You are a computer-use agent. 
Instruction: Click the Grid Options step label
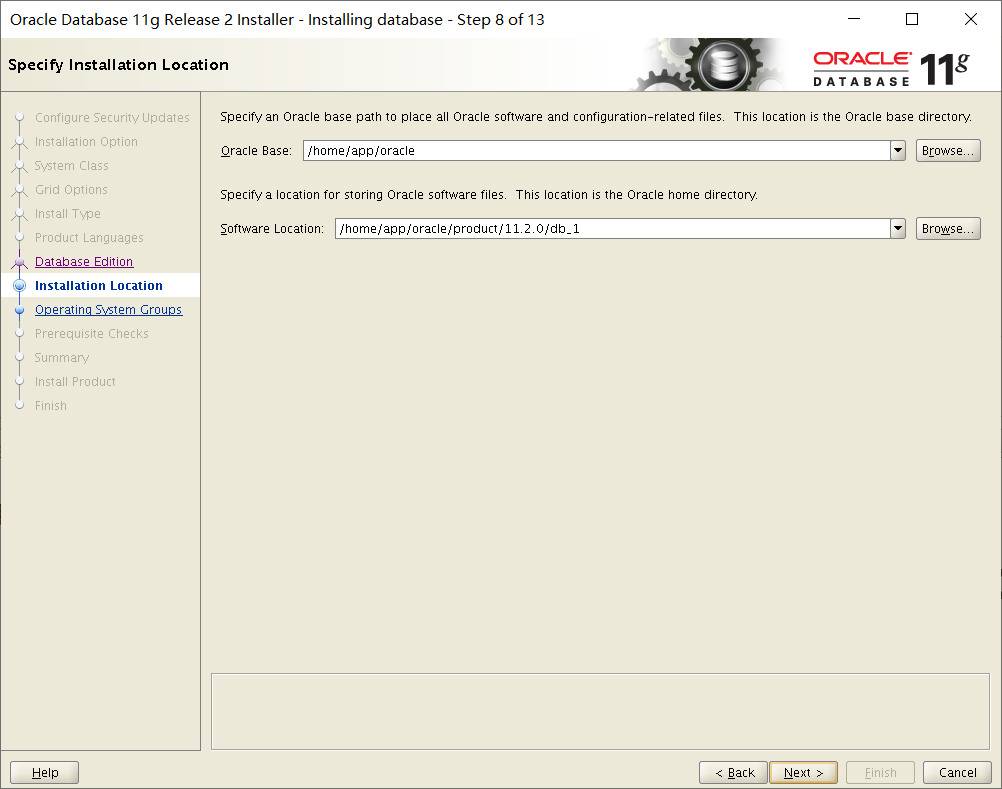(71, 190)
